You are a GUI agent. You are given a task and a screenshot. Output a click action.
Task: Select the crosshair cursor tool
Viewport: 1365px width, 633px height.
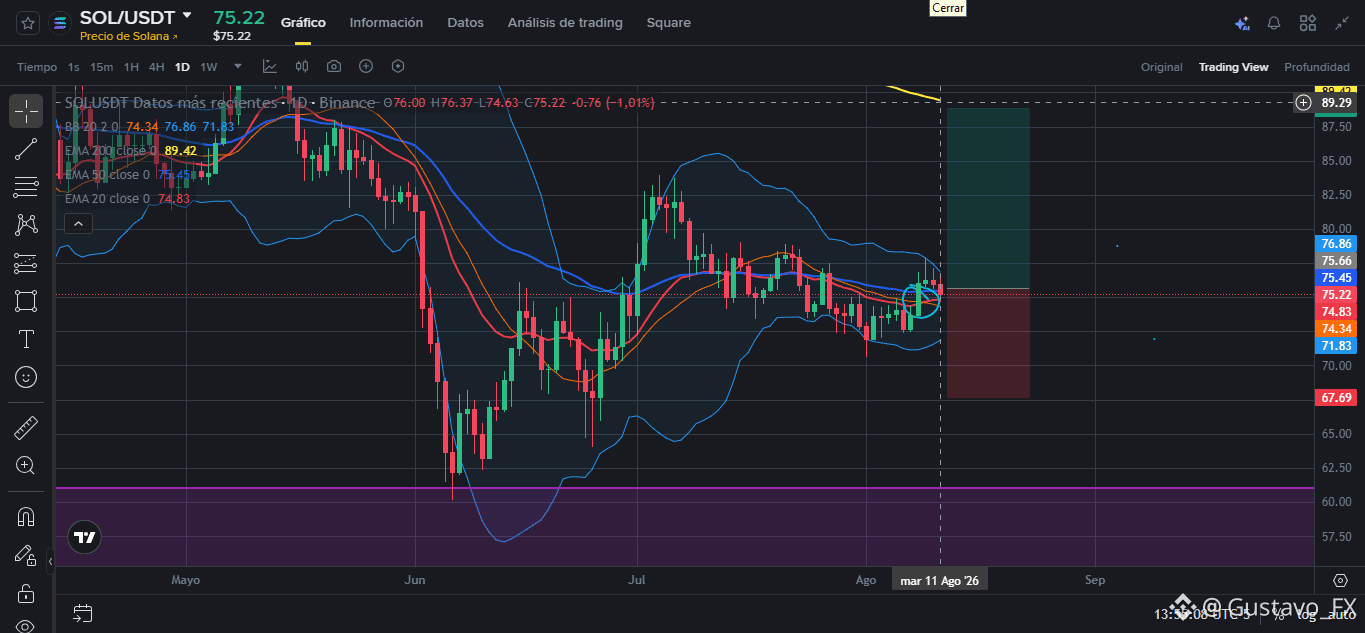[x=26, y=111]
